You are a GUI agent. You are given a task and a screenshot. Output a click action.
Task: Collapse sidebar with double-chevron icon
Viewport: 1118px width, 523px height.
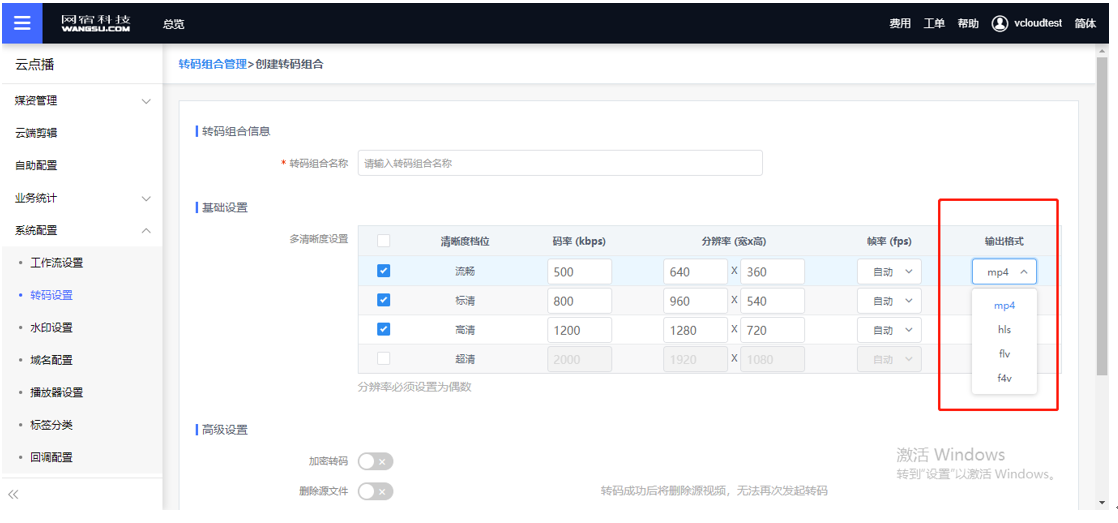[x=14, y=494]
